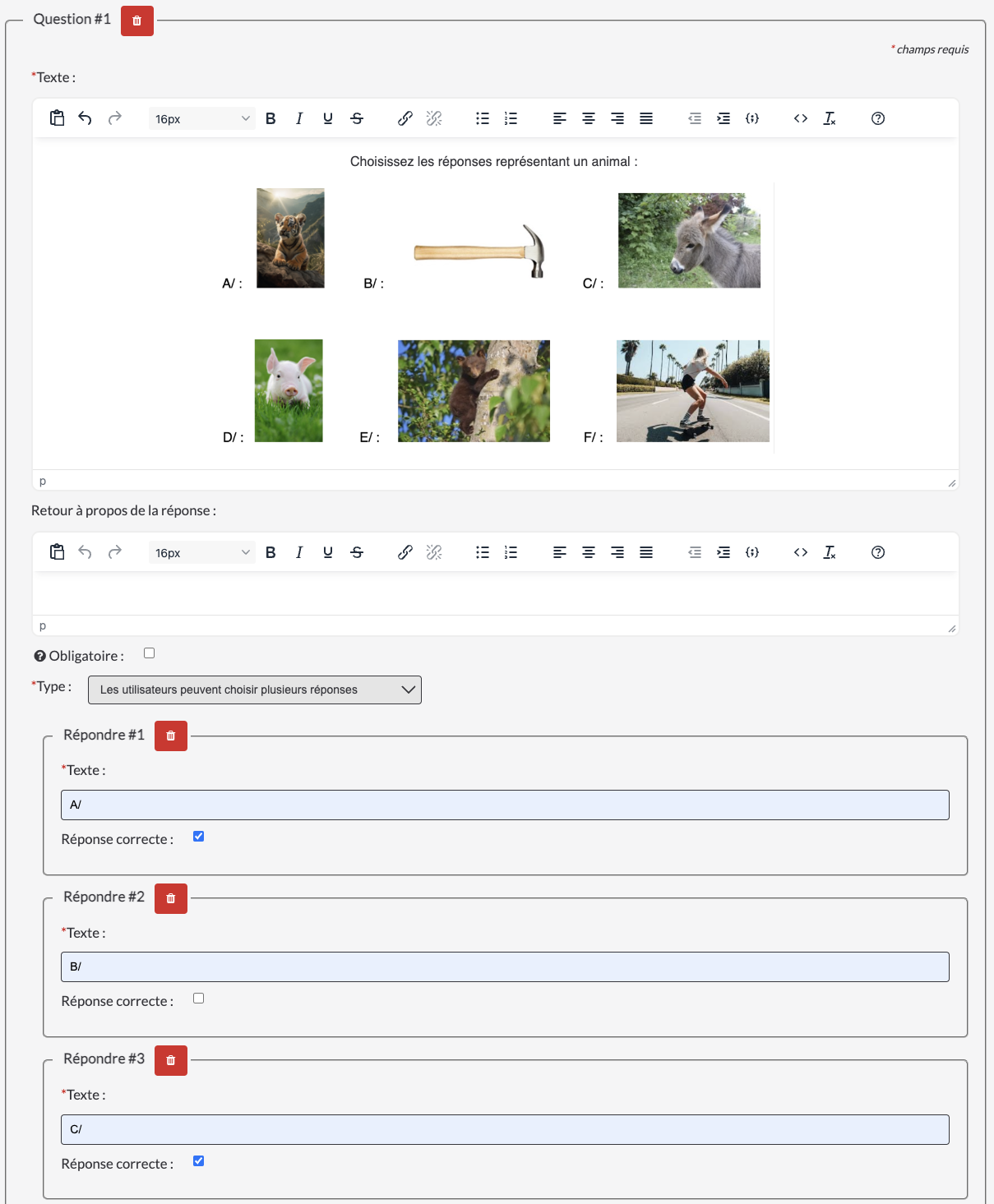The width and height of the screenshot is (994, 1204).
Task: Clear formatting in Retour editor
Action: point(830,552)
